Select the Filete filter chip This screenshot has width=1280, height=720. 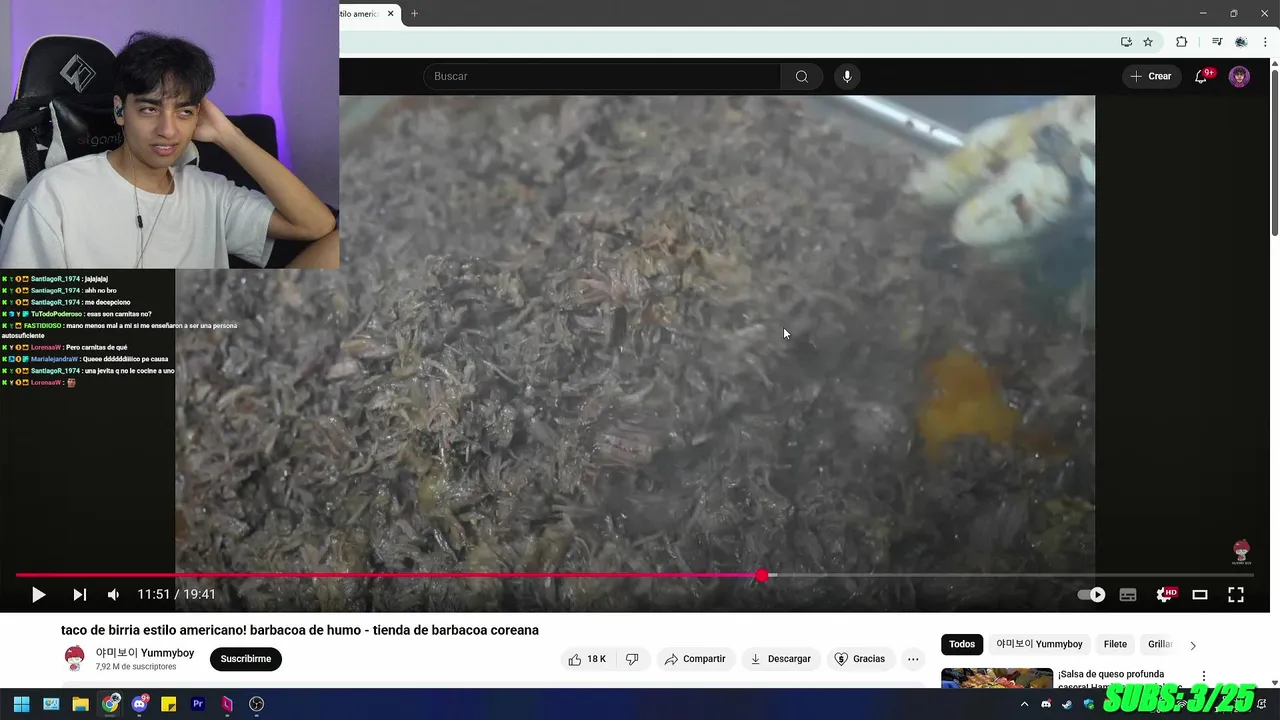(x=1115, y=645)
